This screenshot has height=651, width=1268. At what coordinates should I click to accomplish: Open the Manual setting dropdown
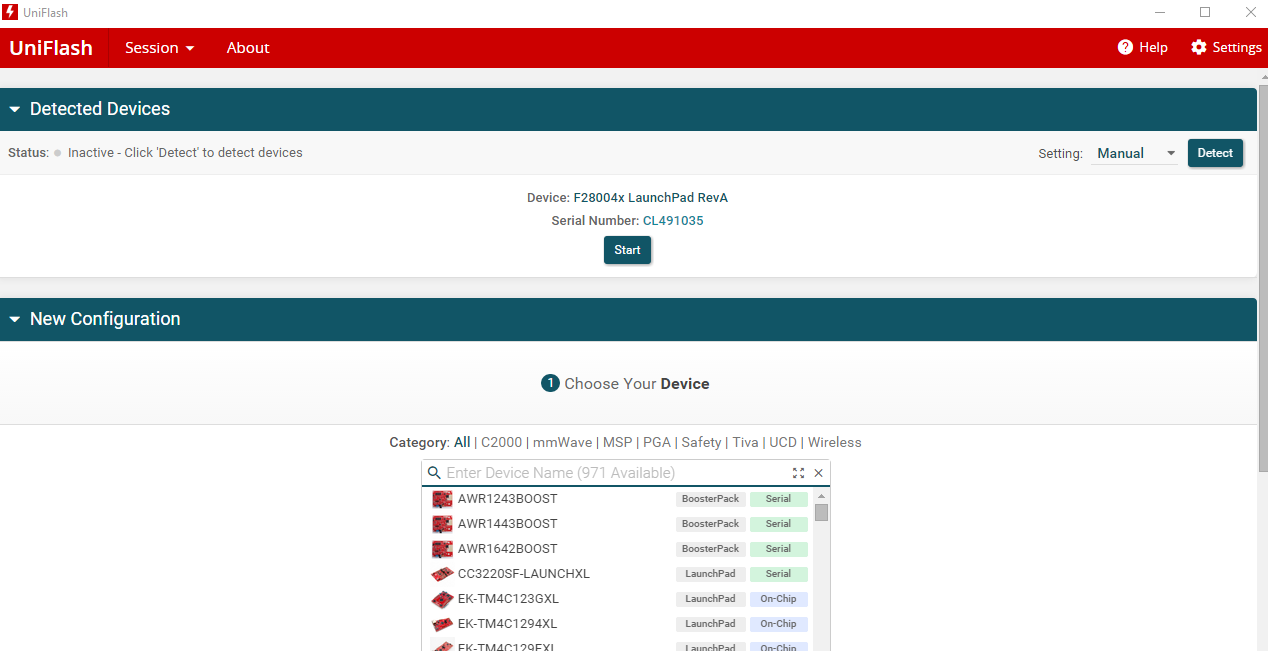[1135, 154]
